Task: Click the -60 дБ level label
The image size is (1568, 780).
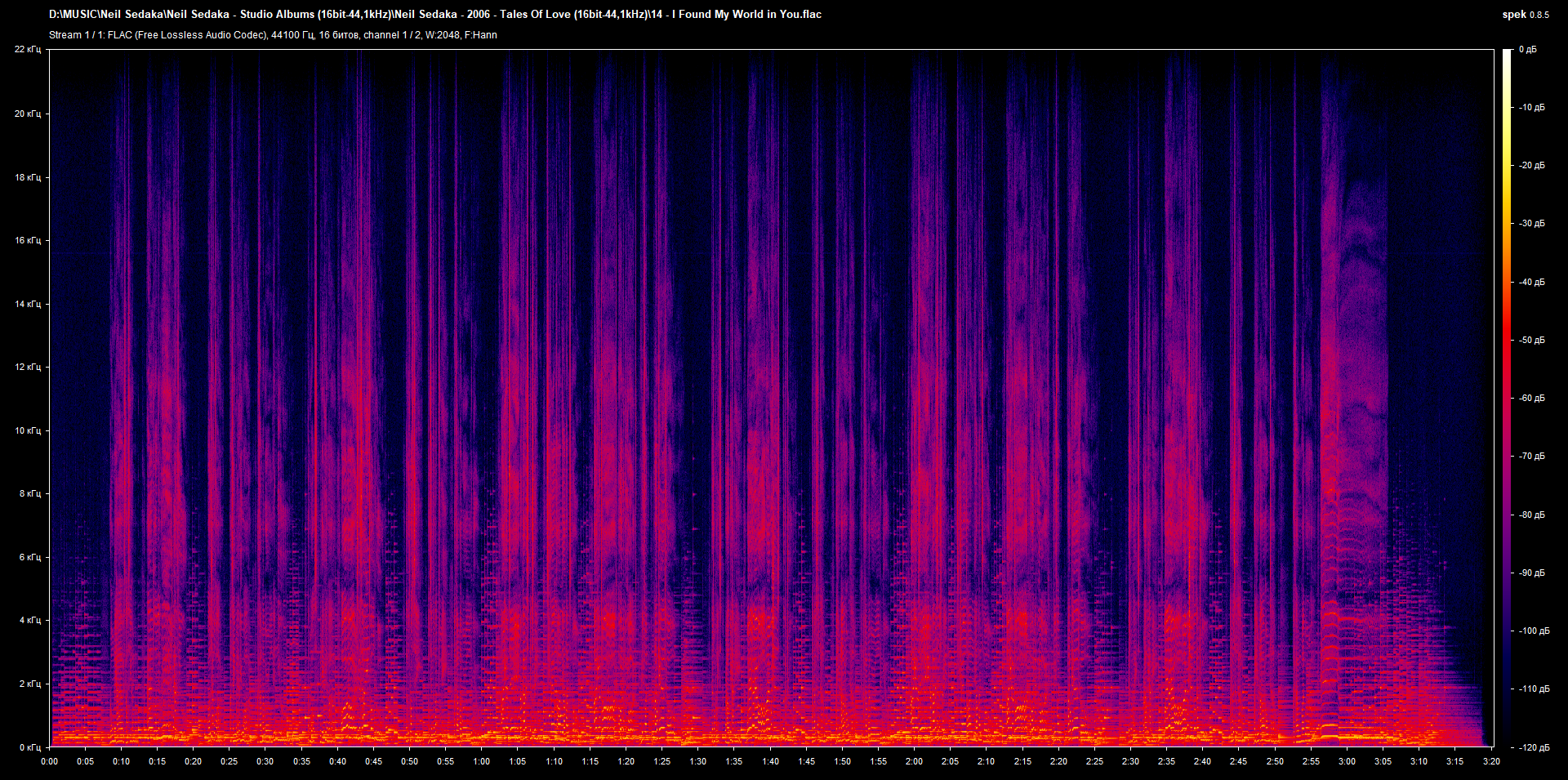Action: tap(1531, 398)
